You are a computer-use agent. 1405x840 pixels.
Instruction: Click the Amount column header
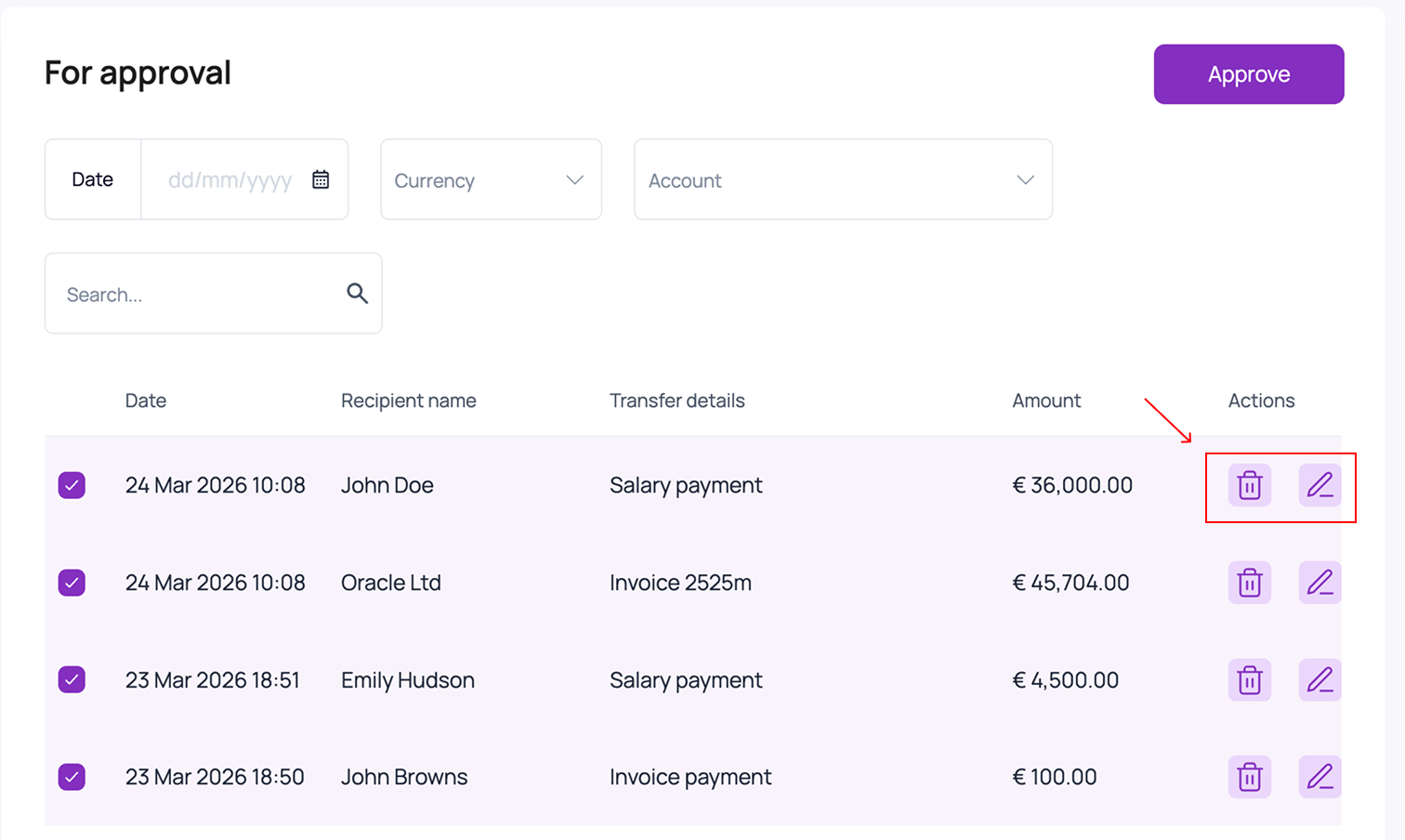(1046, 400)
